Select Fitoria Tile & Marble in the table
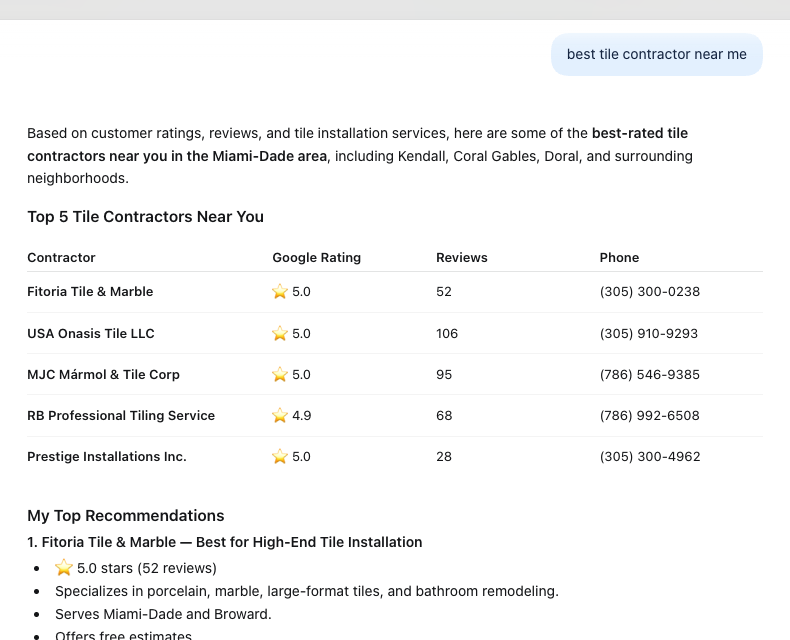This screenshot has width=790, height=640. coord(90,292)
